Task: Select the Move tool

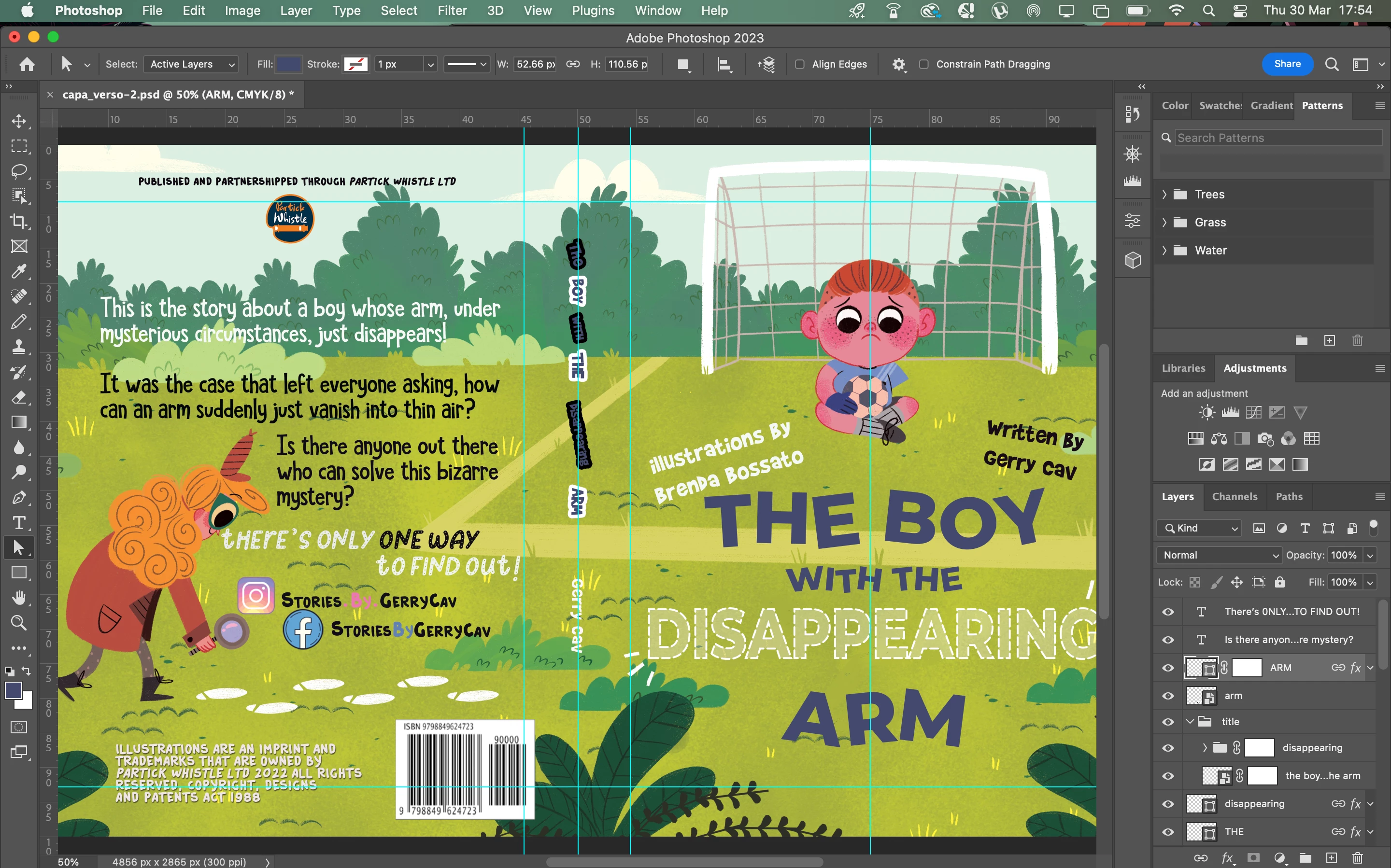Action: [x=19, y=121]
